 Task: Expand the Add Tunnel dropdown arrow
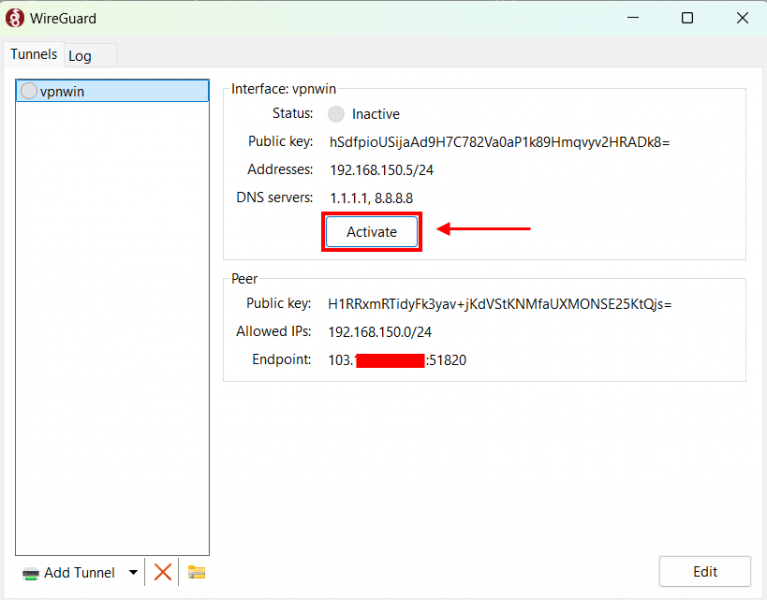[x=133, y=572]
